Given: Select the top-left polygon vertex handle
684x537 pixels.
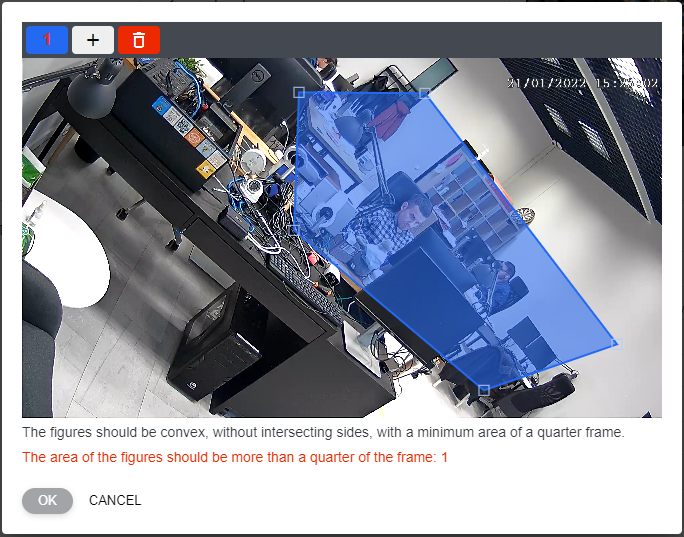Looking at the screenshot, I should coord(298,92).
